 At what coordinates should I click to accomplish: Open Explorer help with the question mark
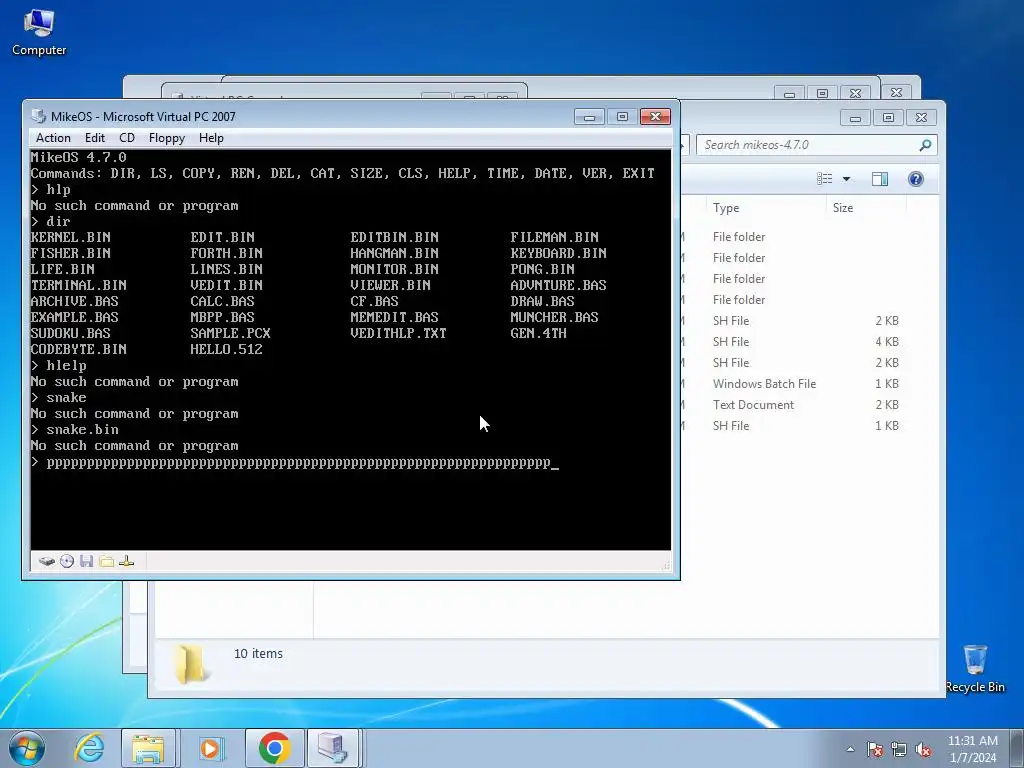tap(916, 179)
